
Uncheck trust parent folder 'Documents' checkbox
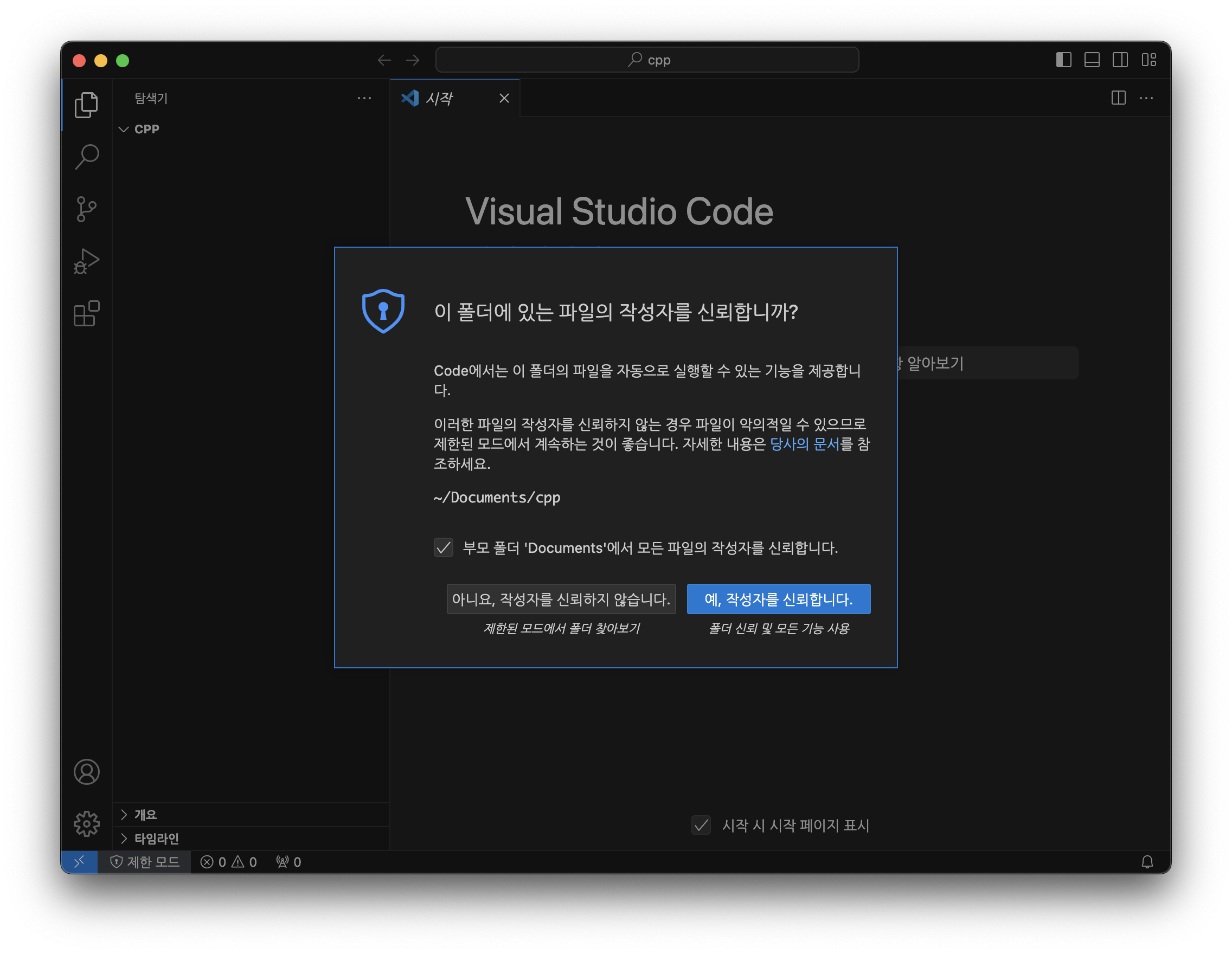pyautogui.click(x=444, y=547)
